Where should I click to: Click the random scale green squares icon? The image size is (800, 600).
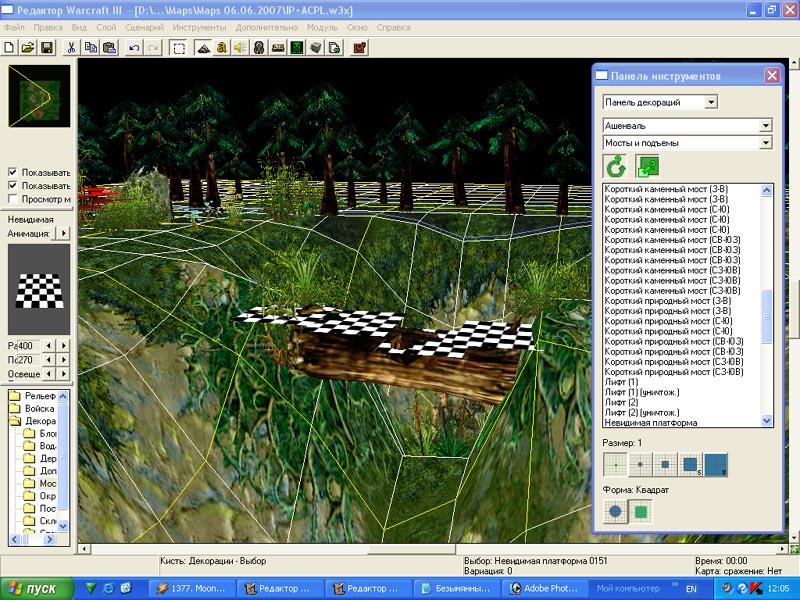pyautogui.click(x=647, y=166)
